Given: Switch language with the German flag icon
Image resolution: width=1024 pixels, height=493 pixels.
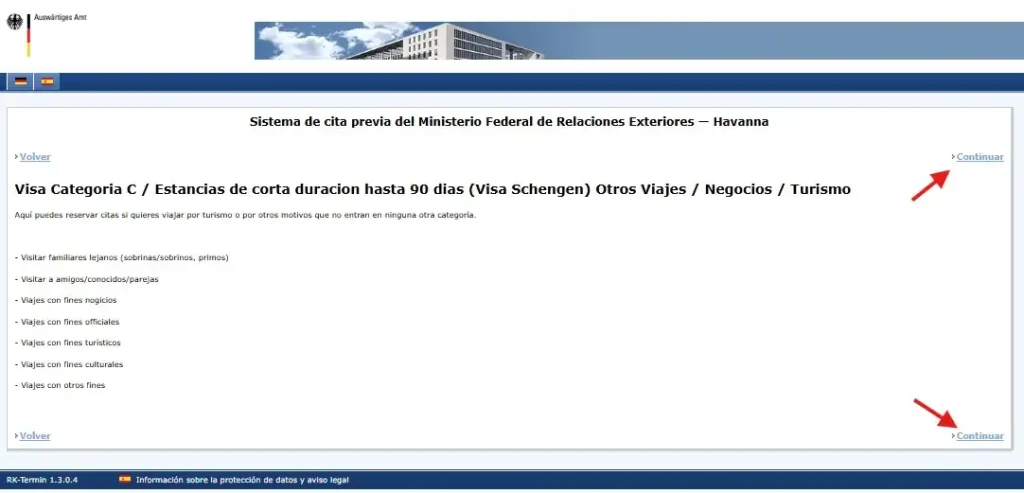Looking at the screenshot, I should 21,82.
